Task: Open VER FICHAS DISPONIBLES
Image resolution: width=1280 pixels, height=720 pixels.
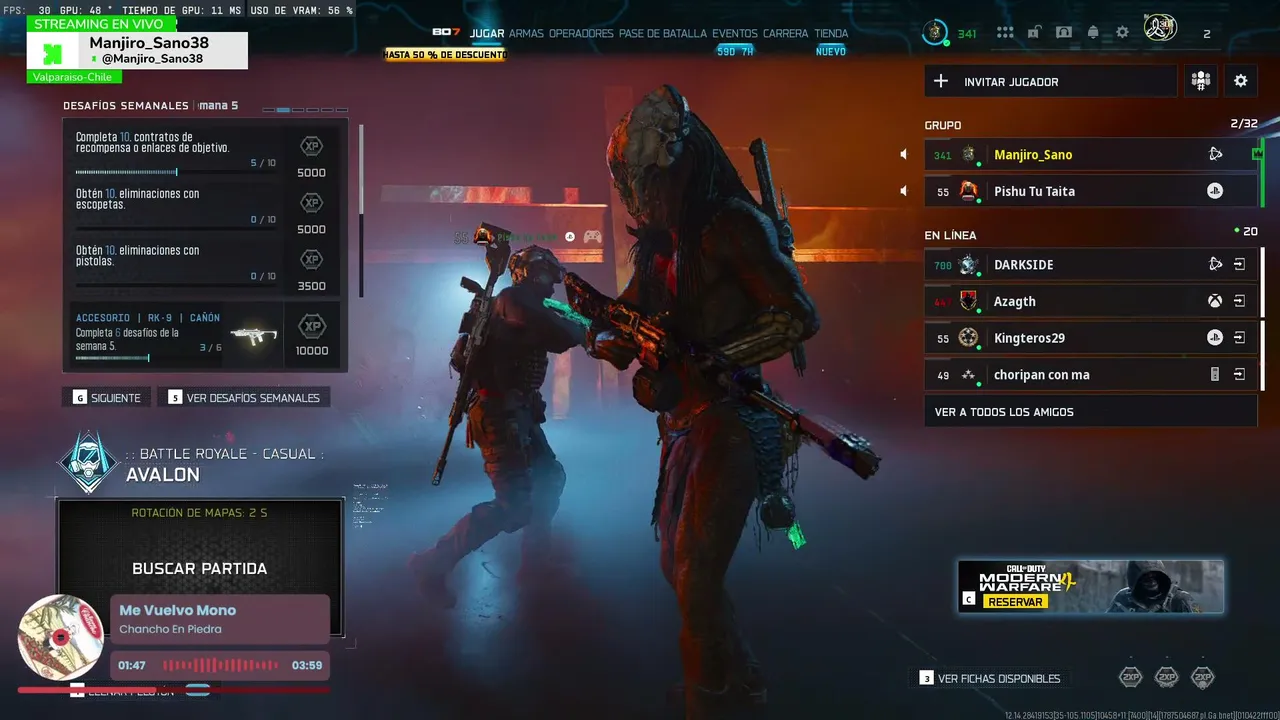Action: 990,678
